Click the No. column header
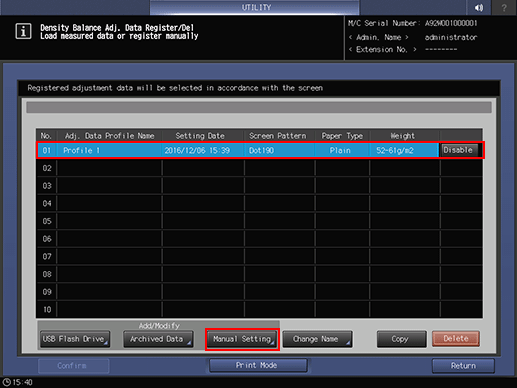 [x=46, y=136]
